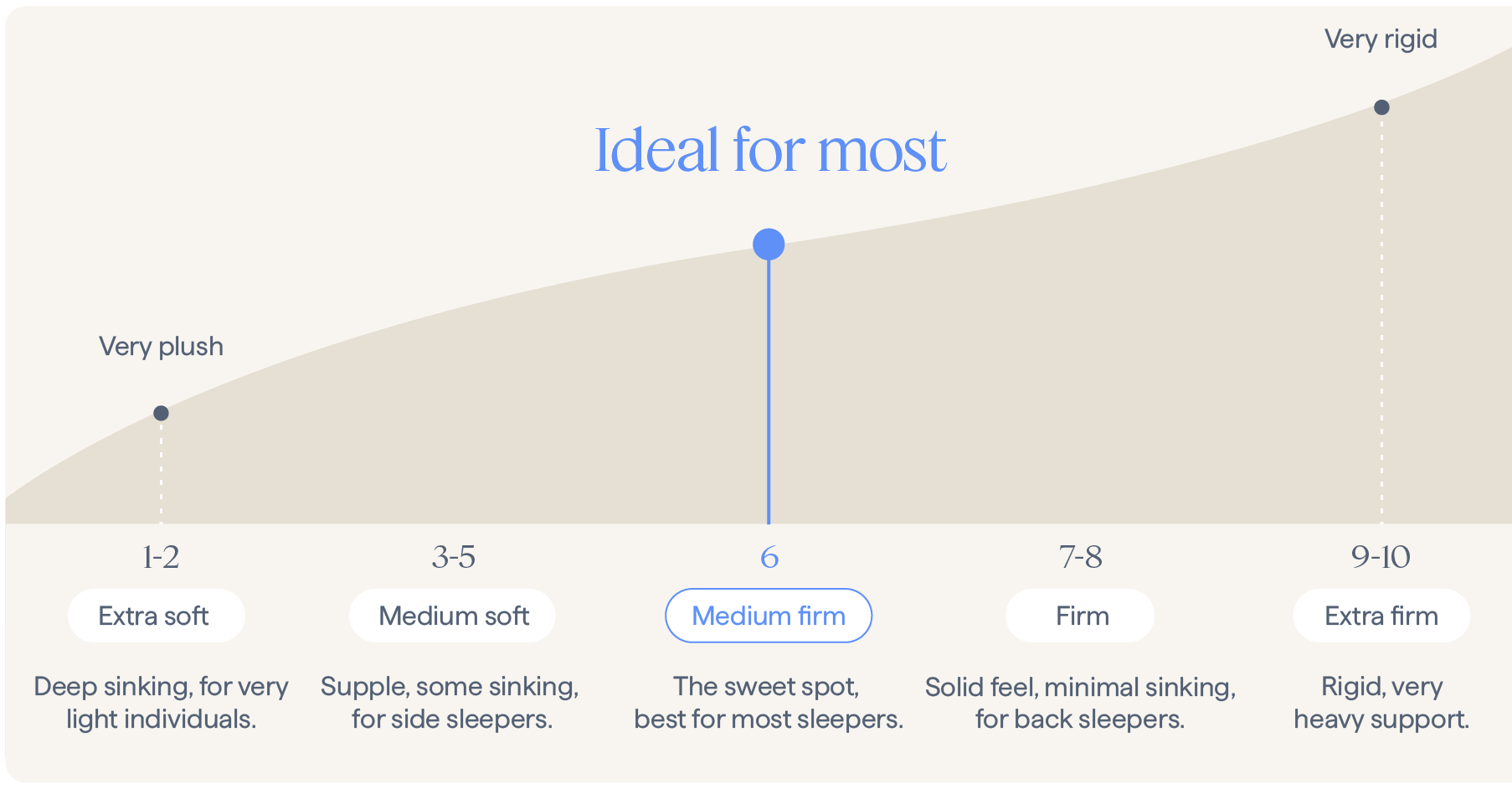The height and width of the screenshot is (789, 1512).
Task: Click the "Very plush" label
Action: click(x=162, y=346)
